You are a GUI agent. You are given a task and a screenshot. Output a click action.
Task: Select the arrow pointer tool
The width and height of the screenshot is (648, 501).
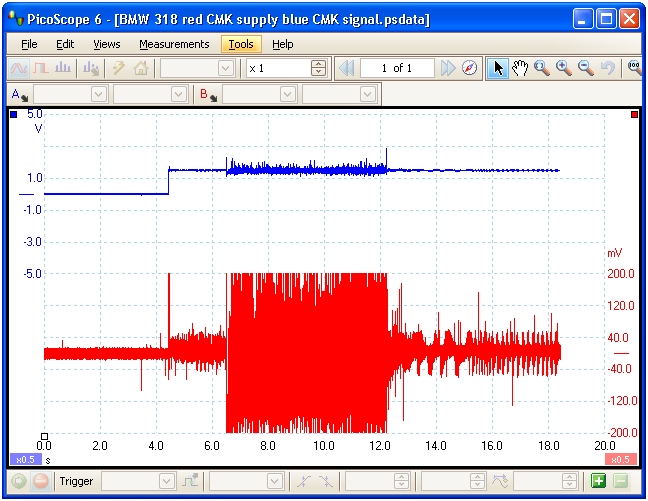tap(498, 68)
